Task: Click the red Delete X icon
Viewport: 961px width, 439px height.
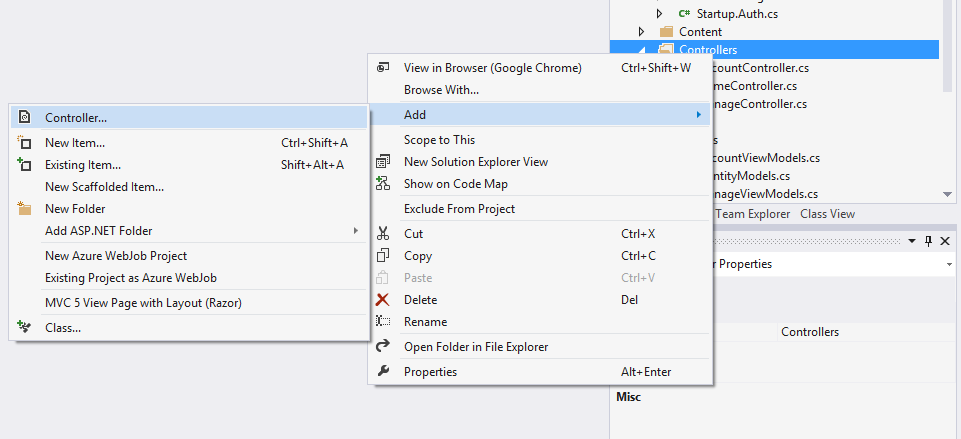Action: [x=383, y=299]
